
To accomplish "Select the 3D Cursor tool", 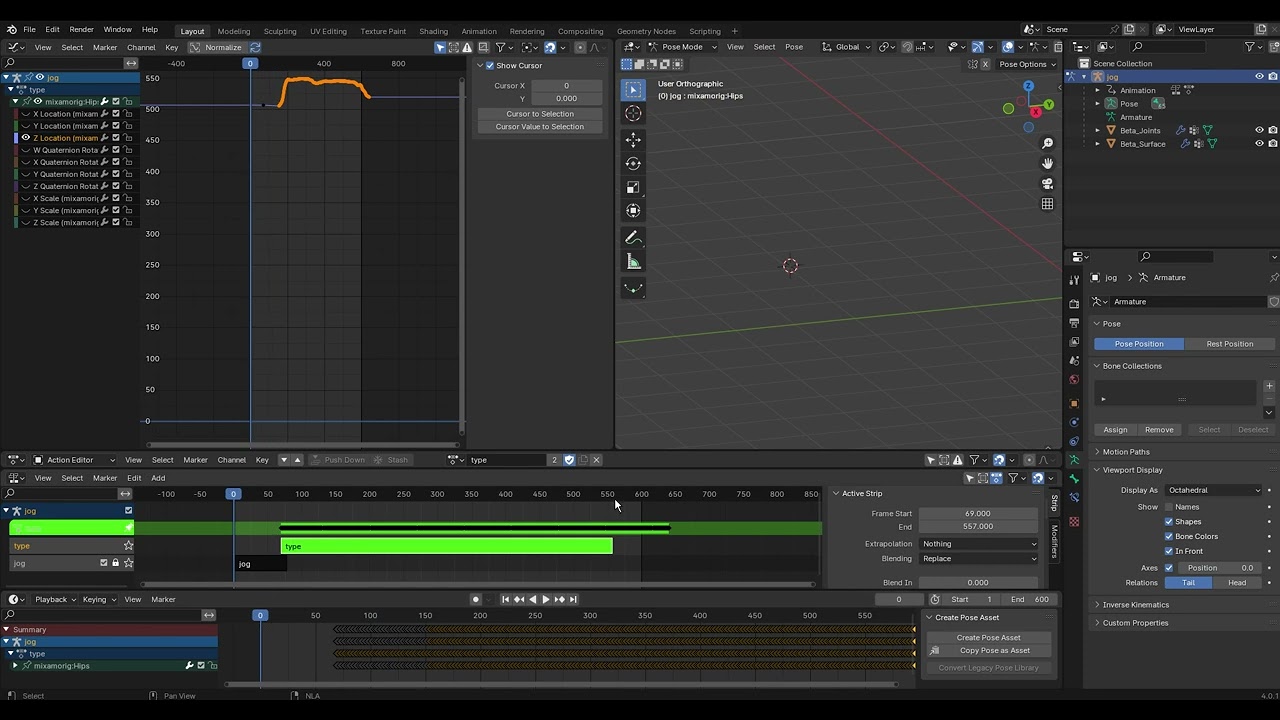I will [633, 113].
